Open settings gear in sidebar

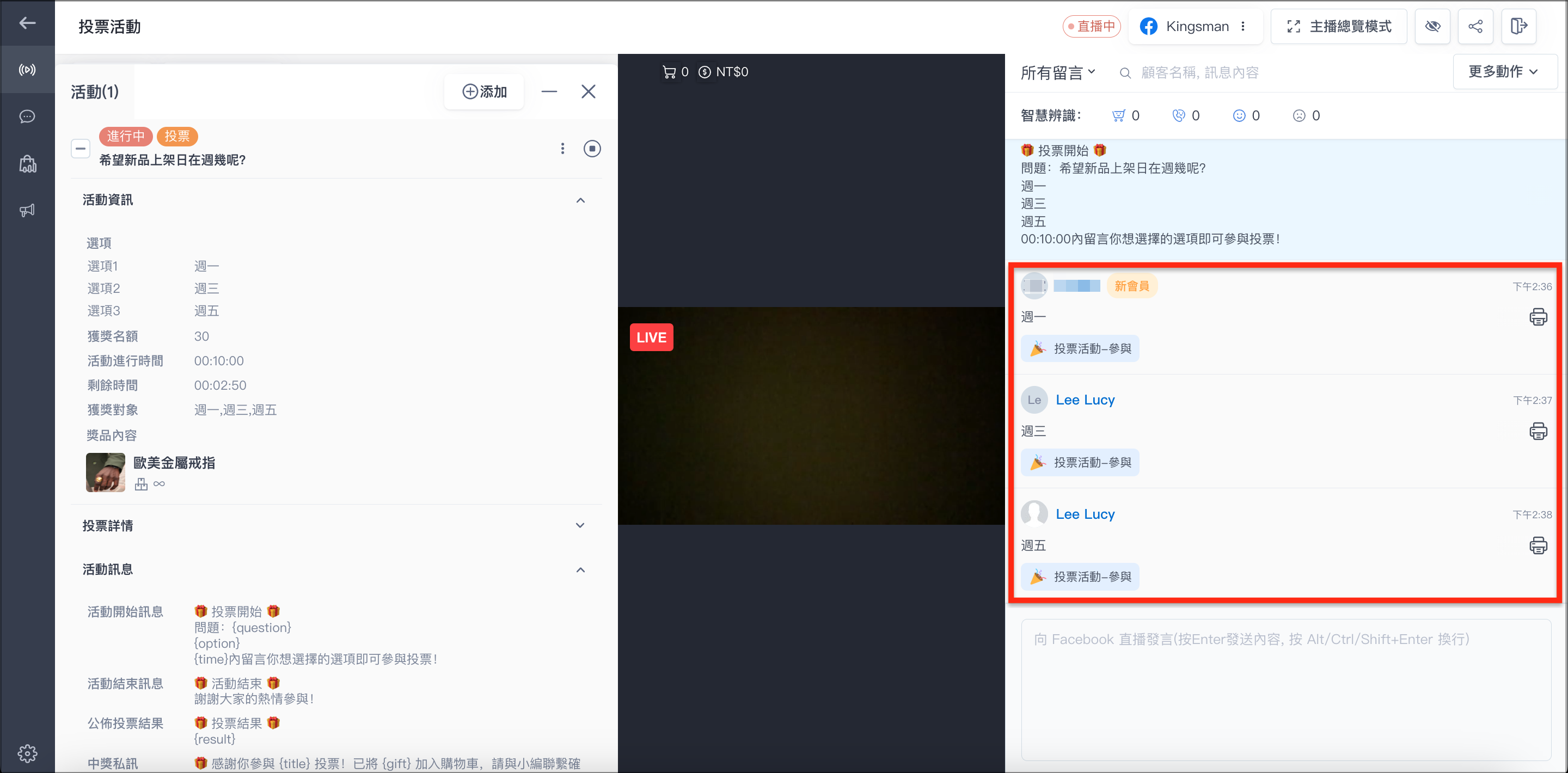pyautogui.click(x=27, y=753)
